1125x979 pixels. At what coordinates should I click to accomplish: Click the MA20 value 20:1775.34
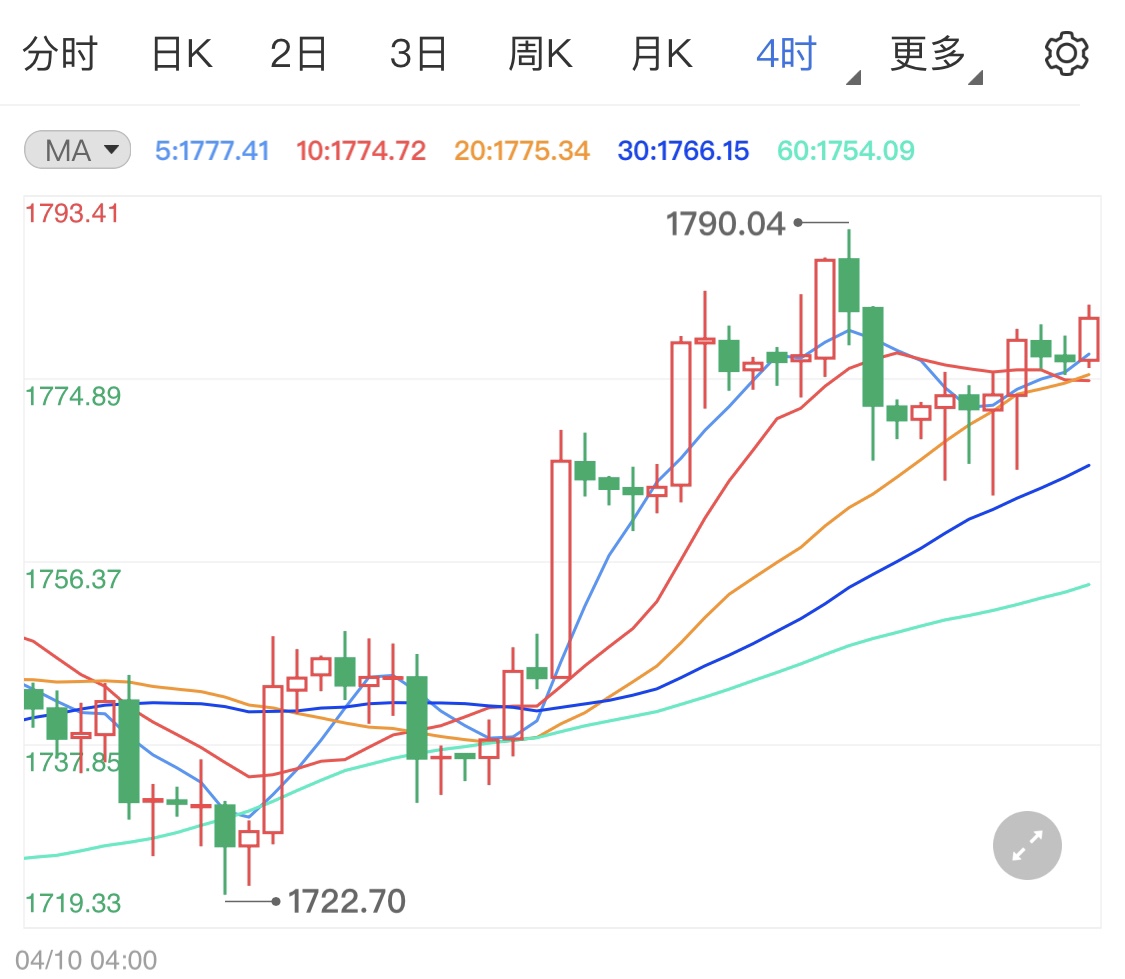(522, 151)
